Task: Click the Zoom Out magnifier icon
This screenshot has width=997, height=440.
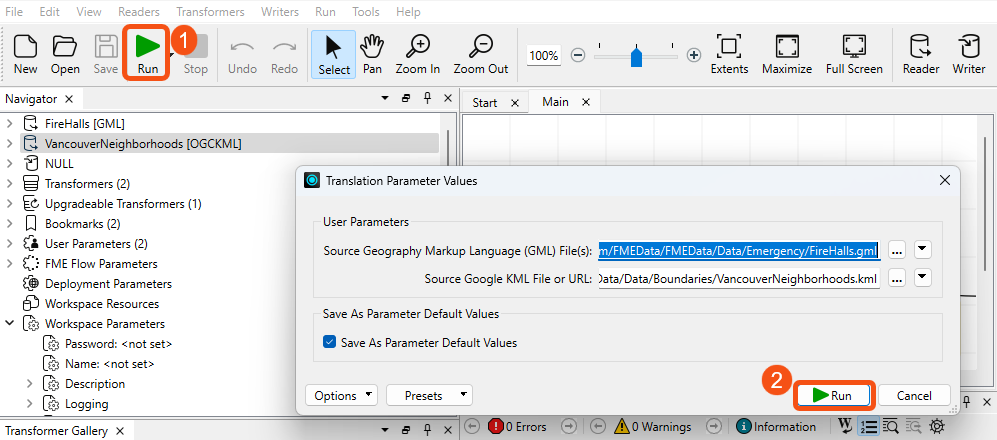Action: click(x=480, y=53)
